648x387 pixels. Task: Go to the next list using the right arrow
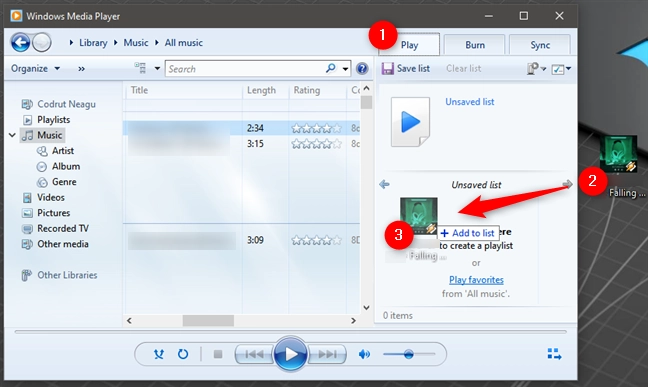[567, 184]
